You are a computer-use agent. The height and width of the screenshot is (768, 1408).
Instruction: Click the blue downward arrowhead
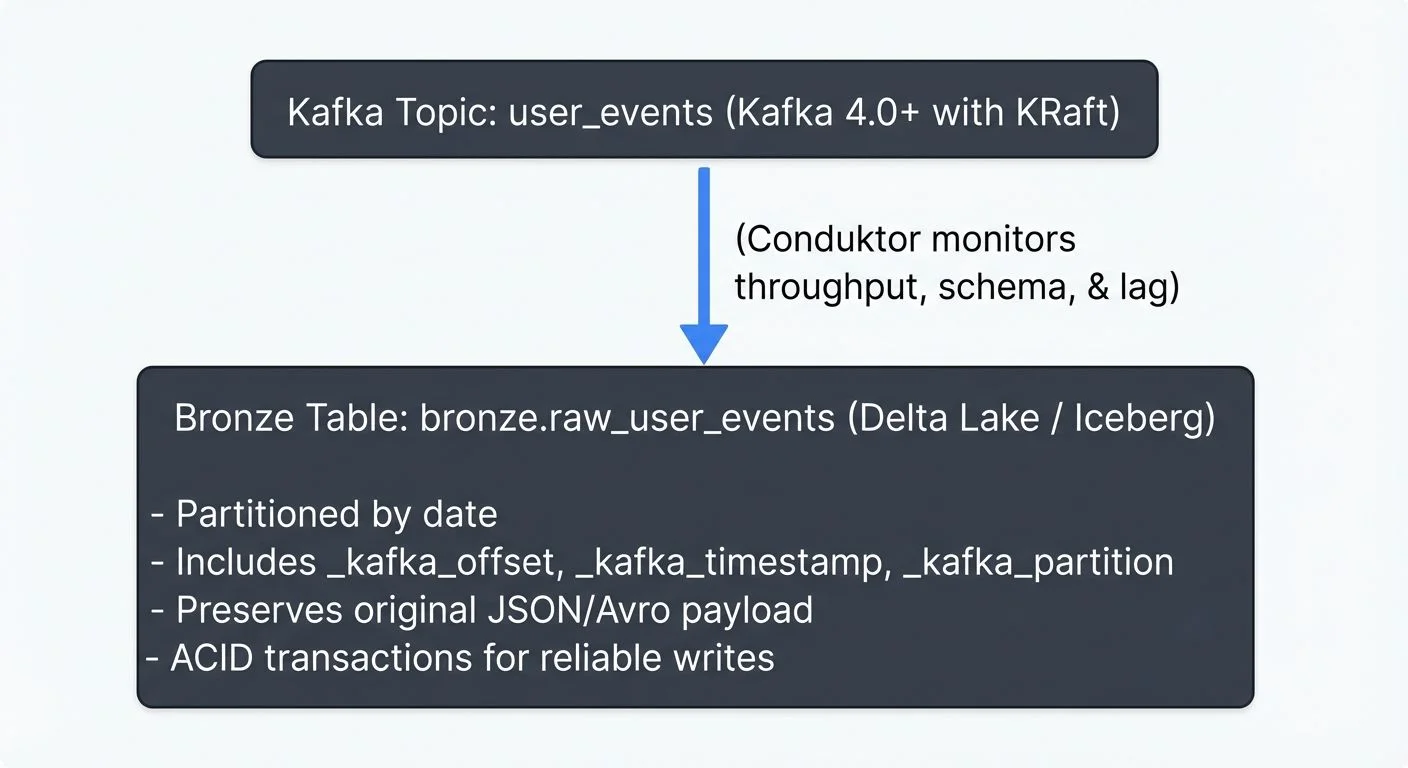[703, 343]
